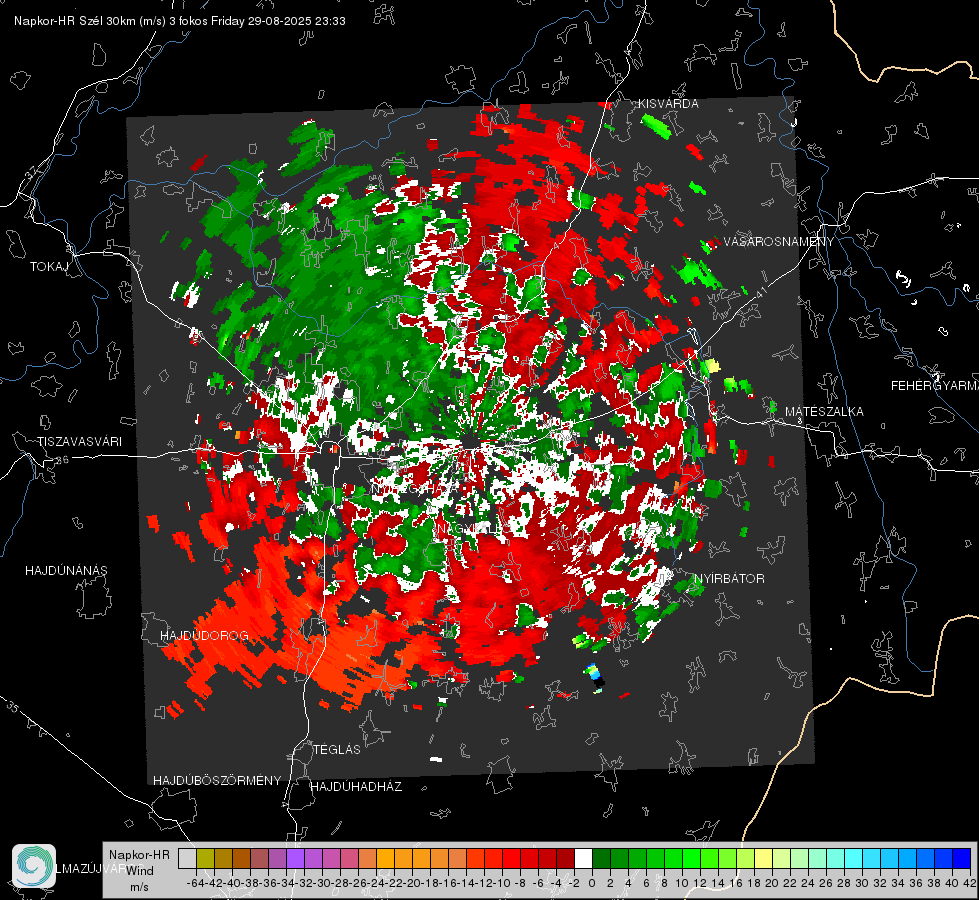Click road number 36 near Tiszavasvári
This screenshot has height=900, width=979.
click(x=62, y=460)
